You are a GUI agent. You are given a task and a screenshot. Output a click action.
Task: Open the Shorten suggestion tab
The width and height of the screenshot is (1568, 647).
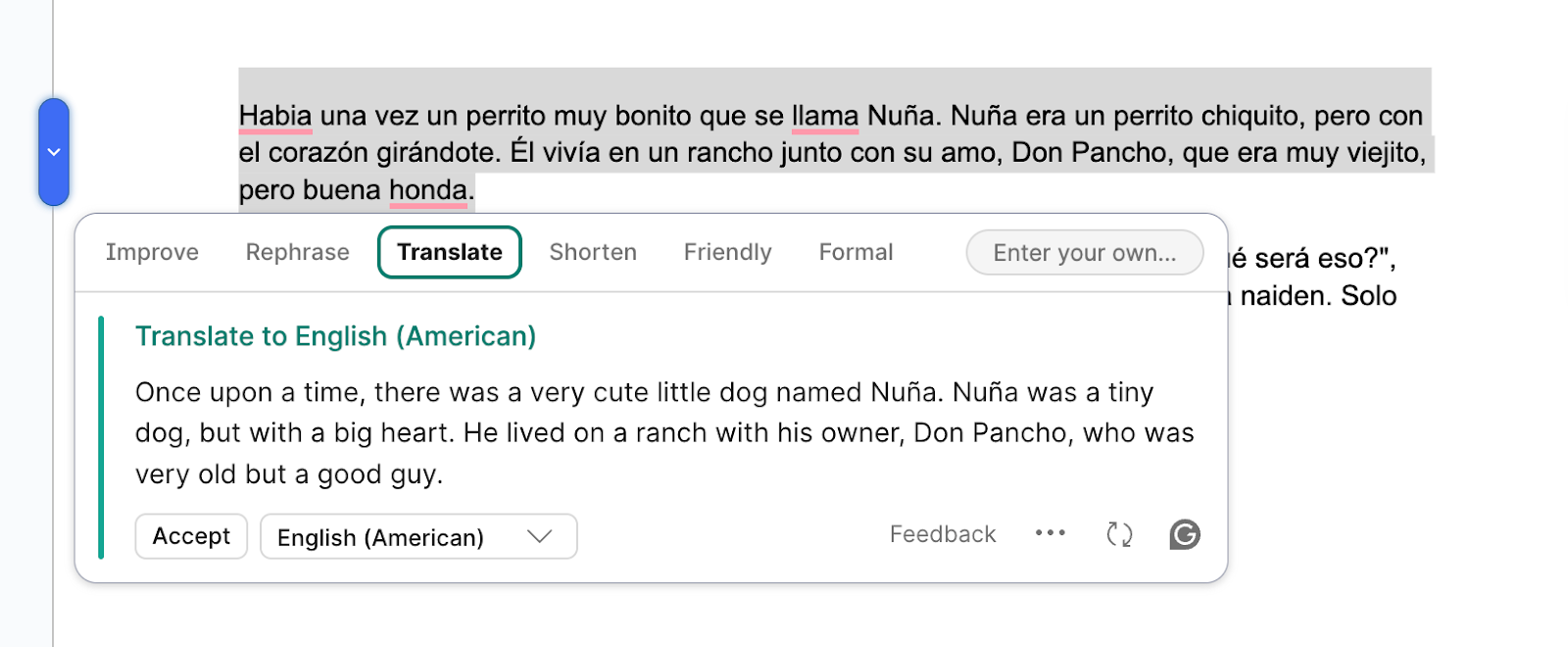pyautogui.click(x=593, y=252)
